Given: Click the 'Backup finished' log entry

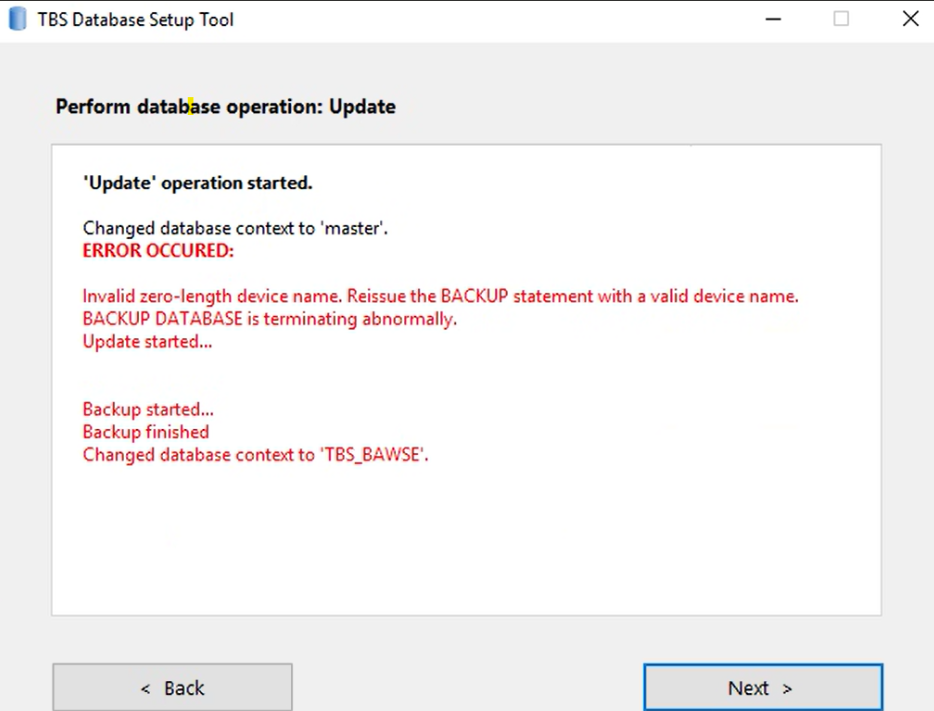Looking at the screenshot, I should (145, 432).
